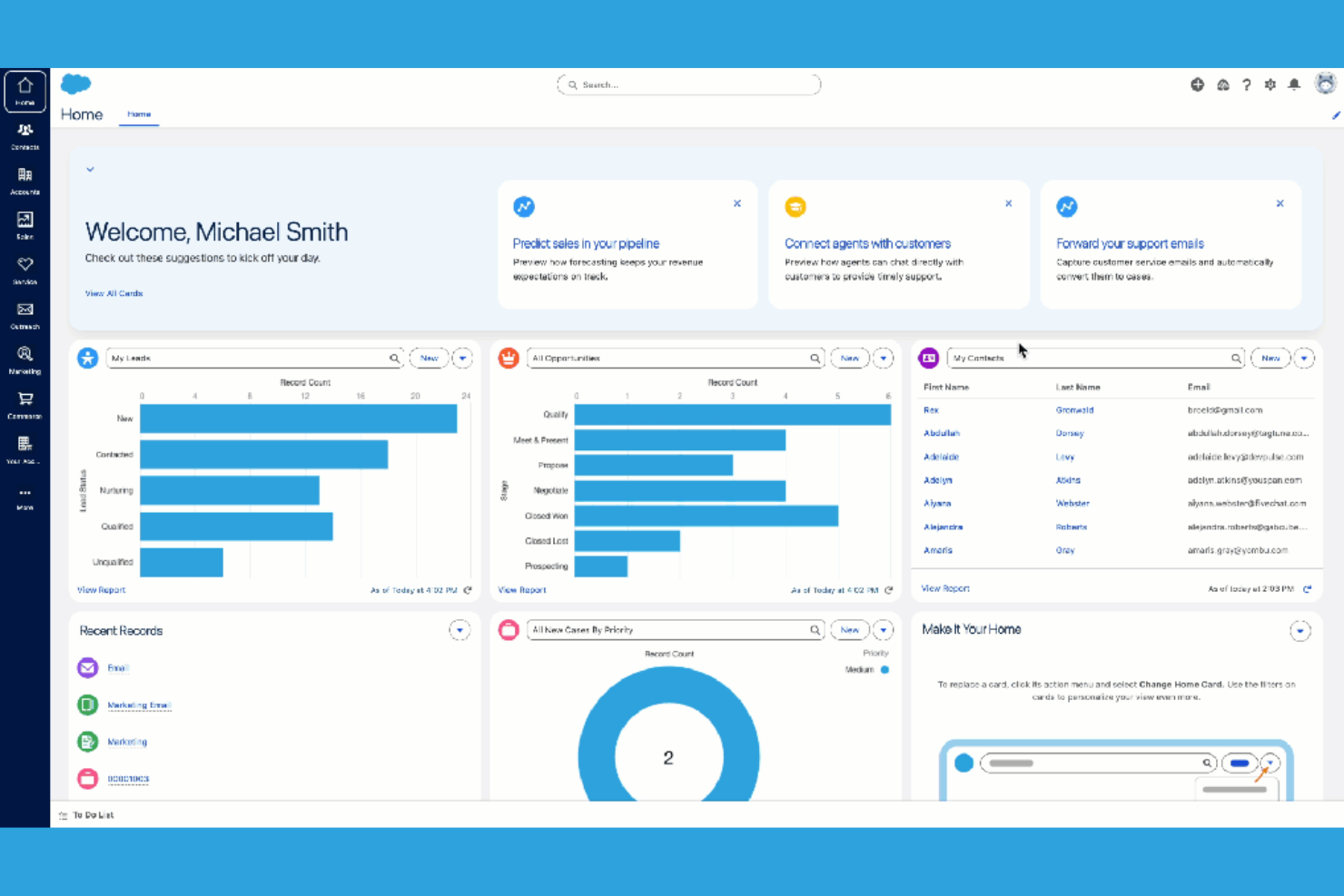Select the Marketing icon in the navigation rail

point(24,358)
